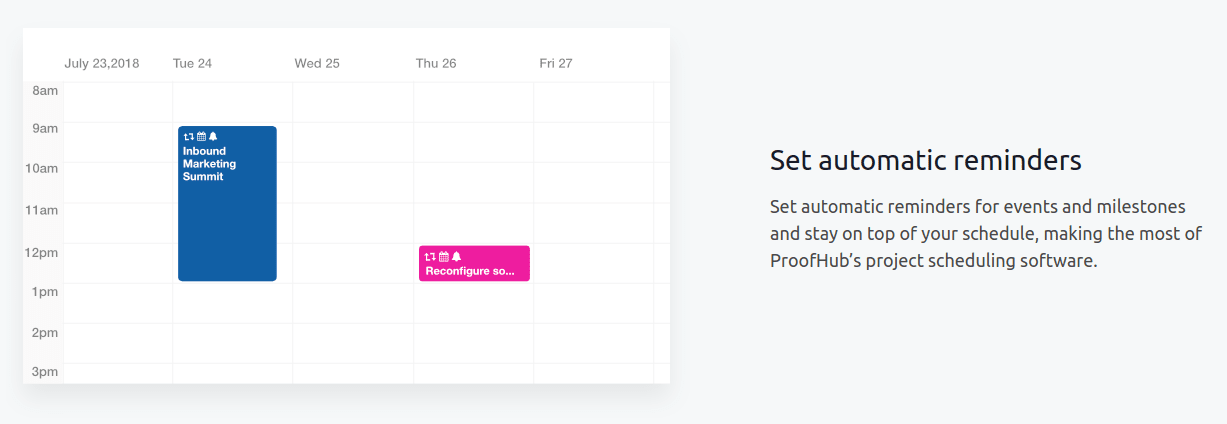Click the bell reminder icon on Inbound Marketing Summit
This screenshot has height=424, width=1227.
click(x=213, y=136)
